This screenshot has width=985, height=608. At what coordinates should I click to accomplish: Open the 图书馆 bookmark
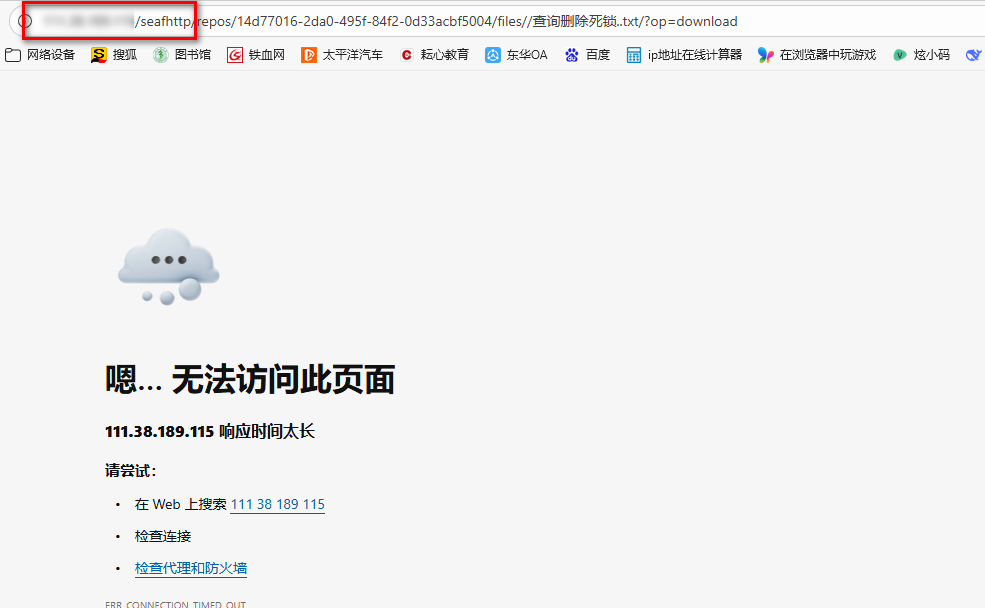coord(182,55)
